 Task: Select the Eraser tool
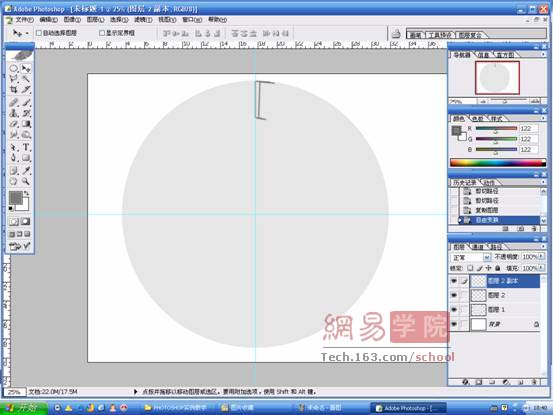tap(14, 124)
